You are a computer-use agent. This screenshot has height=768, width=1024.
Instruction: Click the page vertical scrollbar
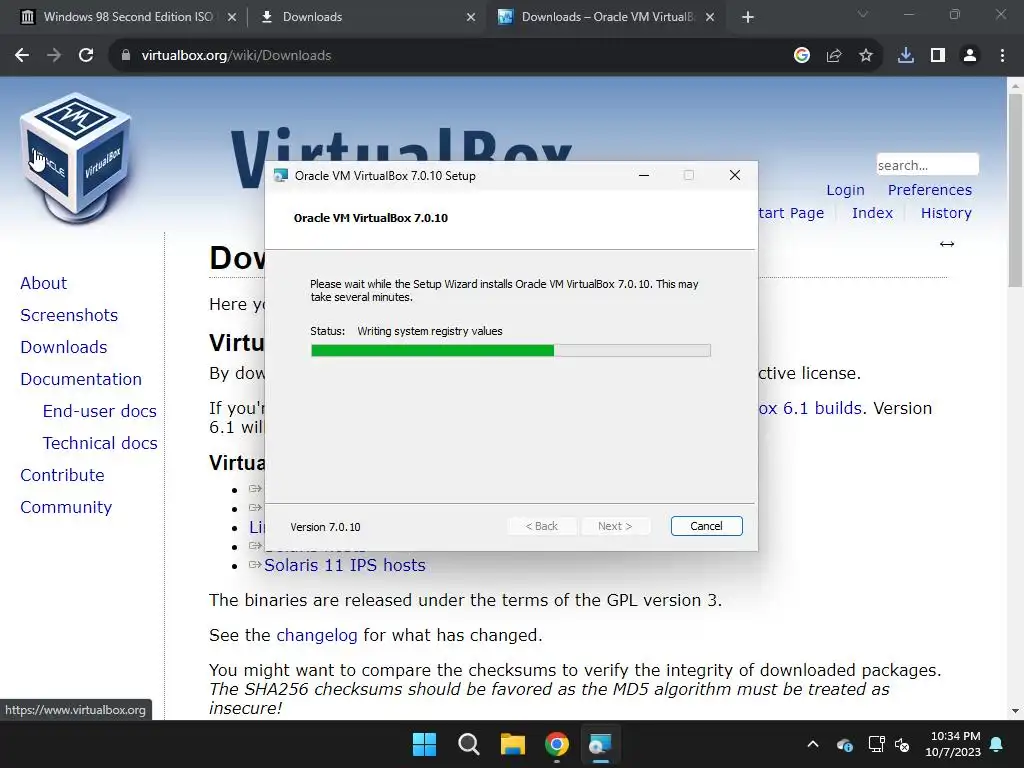(1015, 189)
